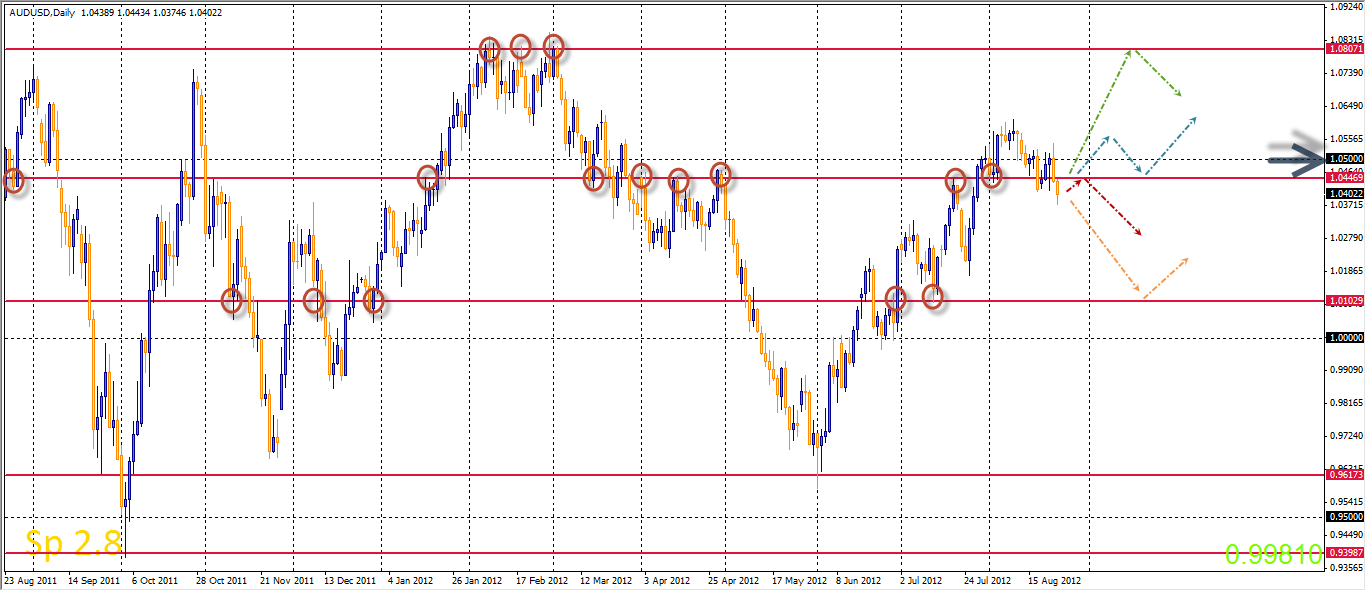The image size is (1366, 591).
Task: Select the green dashed projection arrow peak
Action: coord(1131,51)
